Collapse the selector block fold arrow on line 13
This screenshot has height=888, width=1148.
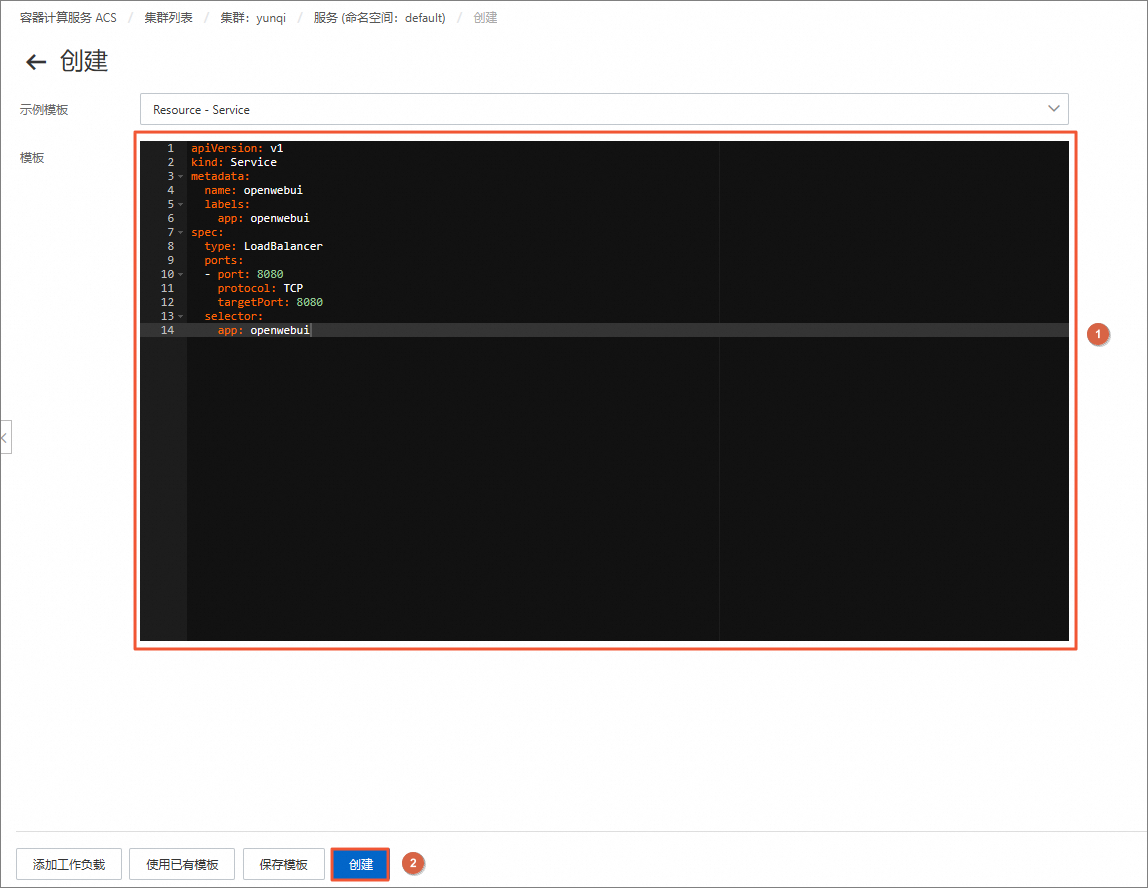click(181, 316)
